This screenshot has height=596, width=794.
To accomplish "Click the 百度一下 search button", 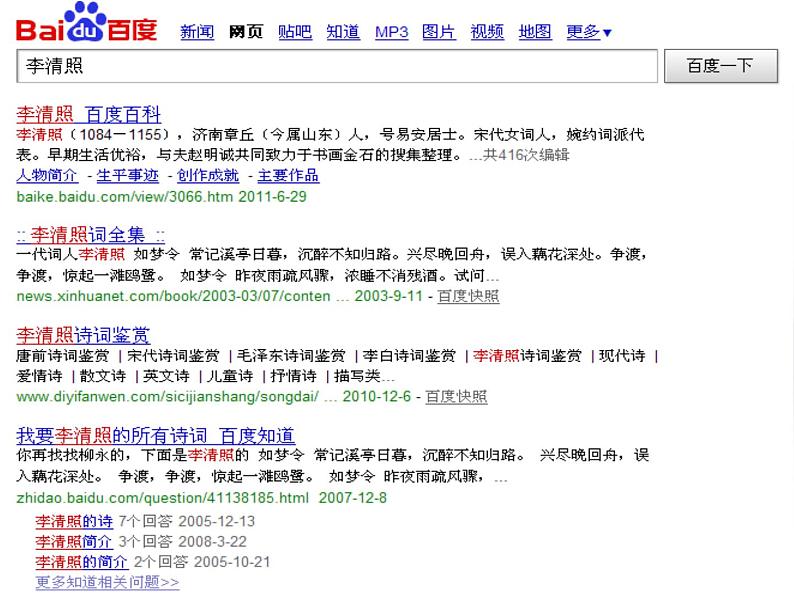I will (x=721, y=66).
